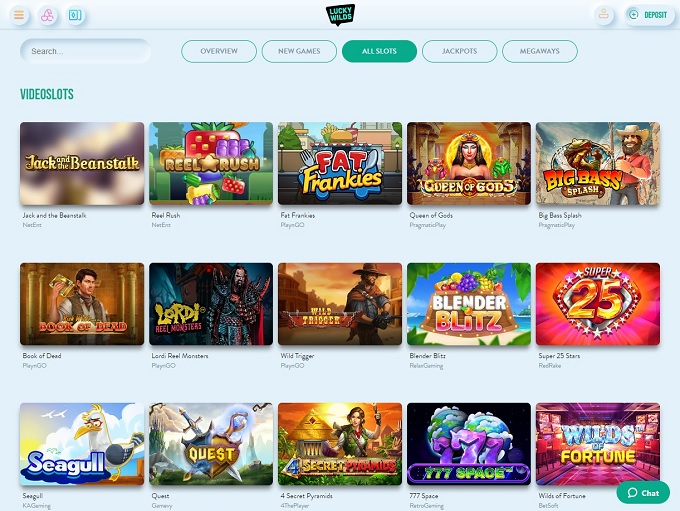680x511 pixels.
Task: Click the Lucky Wilds logo
Action: click(340, 14)
